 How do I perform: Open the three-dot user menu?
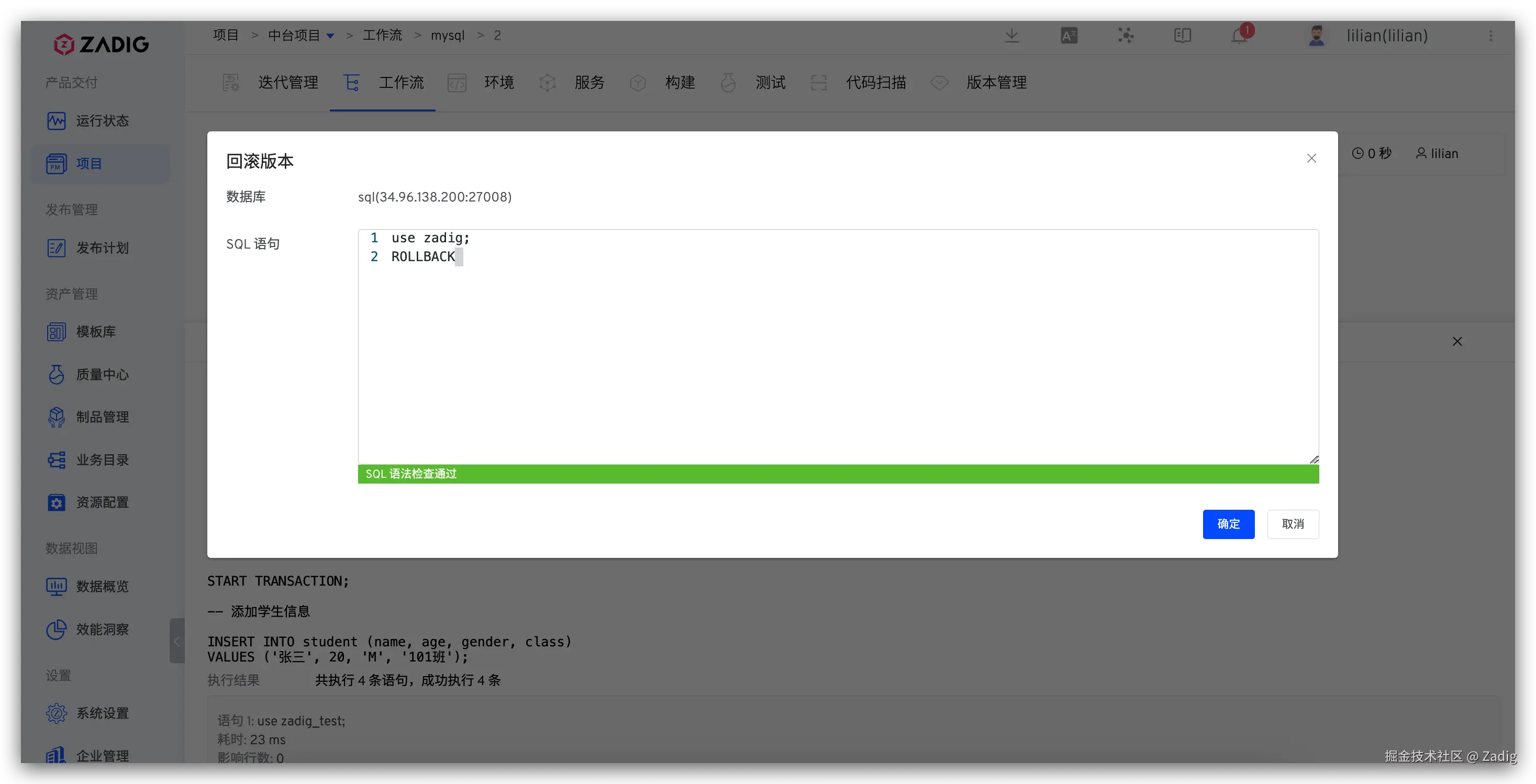coord(1490,36)
